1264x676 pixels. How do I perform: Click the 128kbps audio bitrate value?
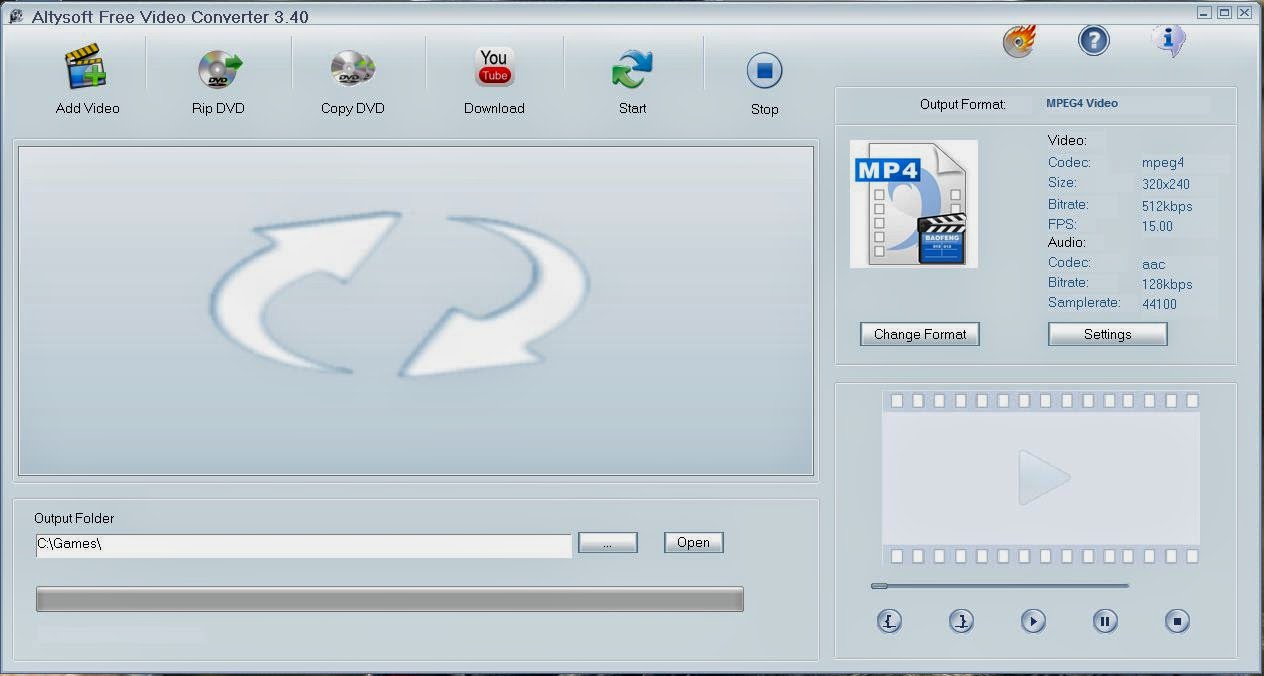click(1167, 284)
